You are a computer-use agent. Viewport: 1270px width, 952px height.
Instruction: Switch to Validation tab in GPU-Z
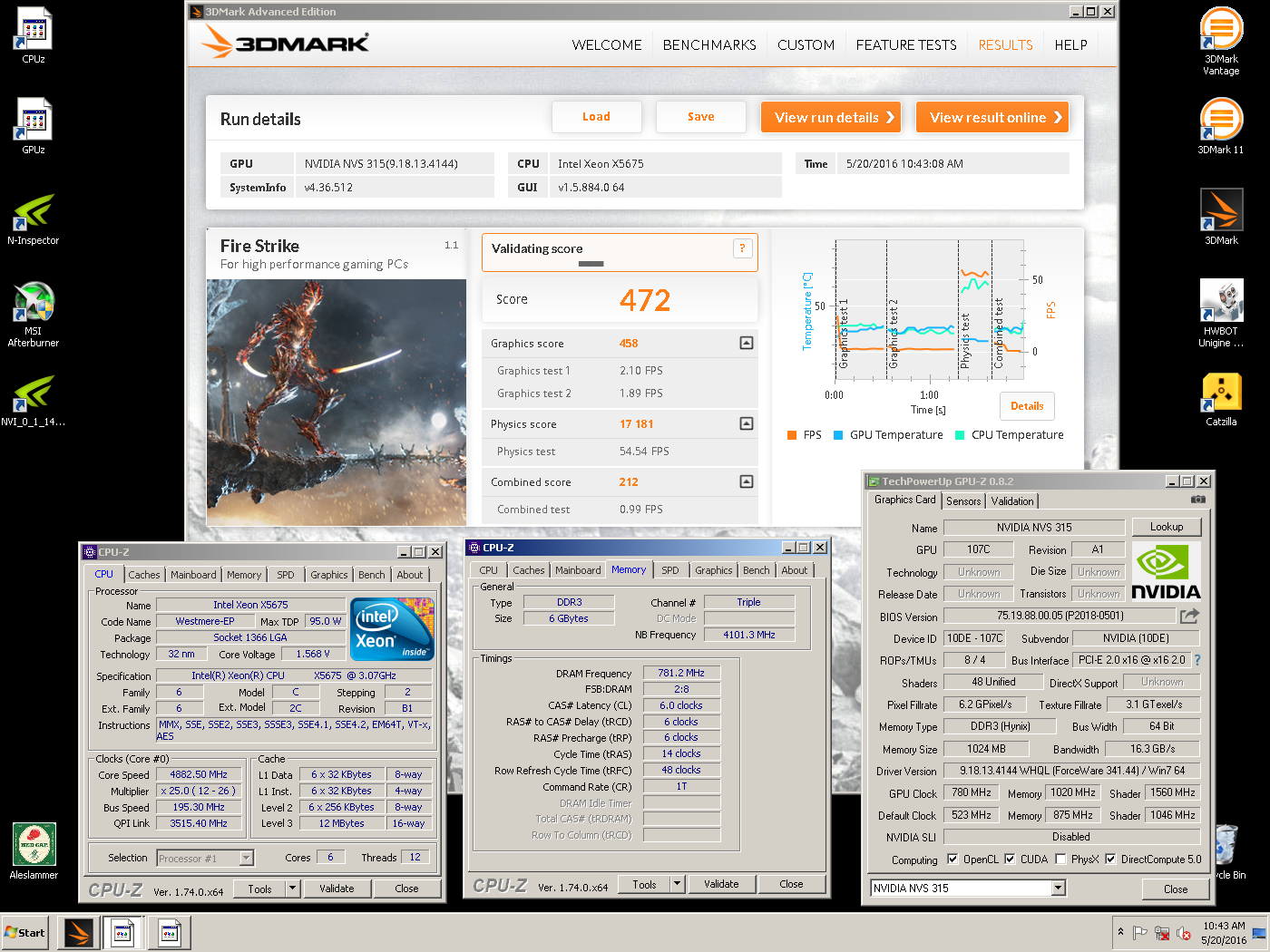click(x=1012, y=501)
